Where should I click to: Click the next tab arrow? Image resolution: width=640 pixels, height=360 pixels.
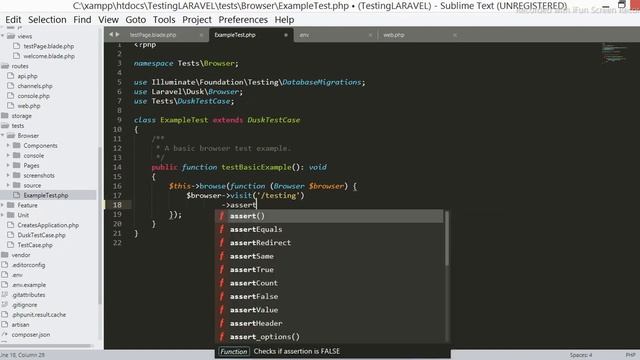pyautogui.click(x=118, y=35)
